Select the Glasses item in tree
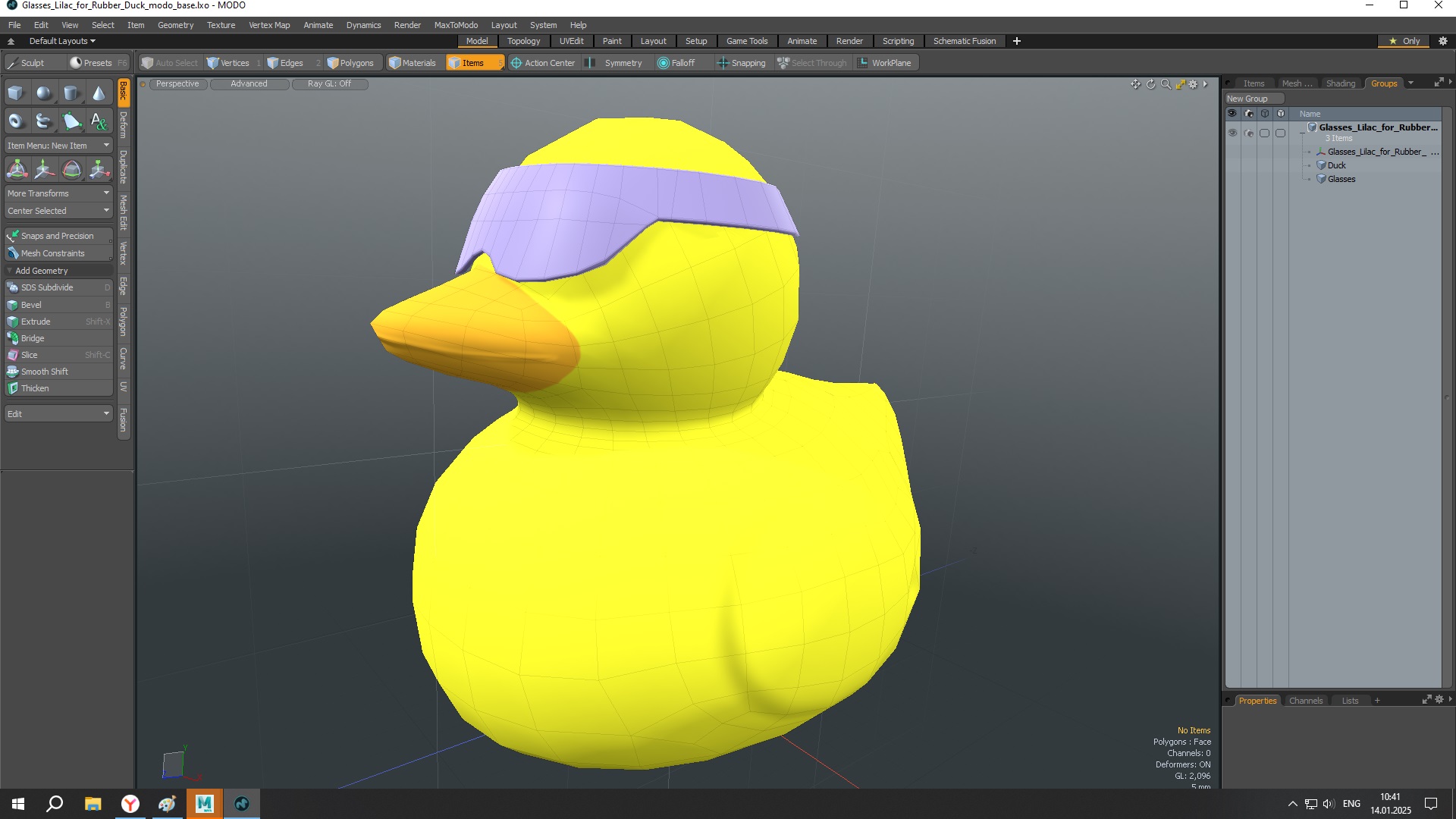This screenshot has width=1456, height=819. [1341, 179]
